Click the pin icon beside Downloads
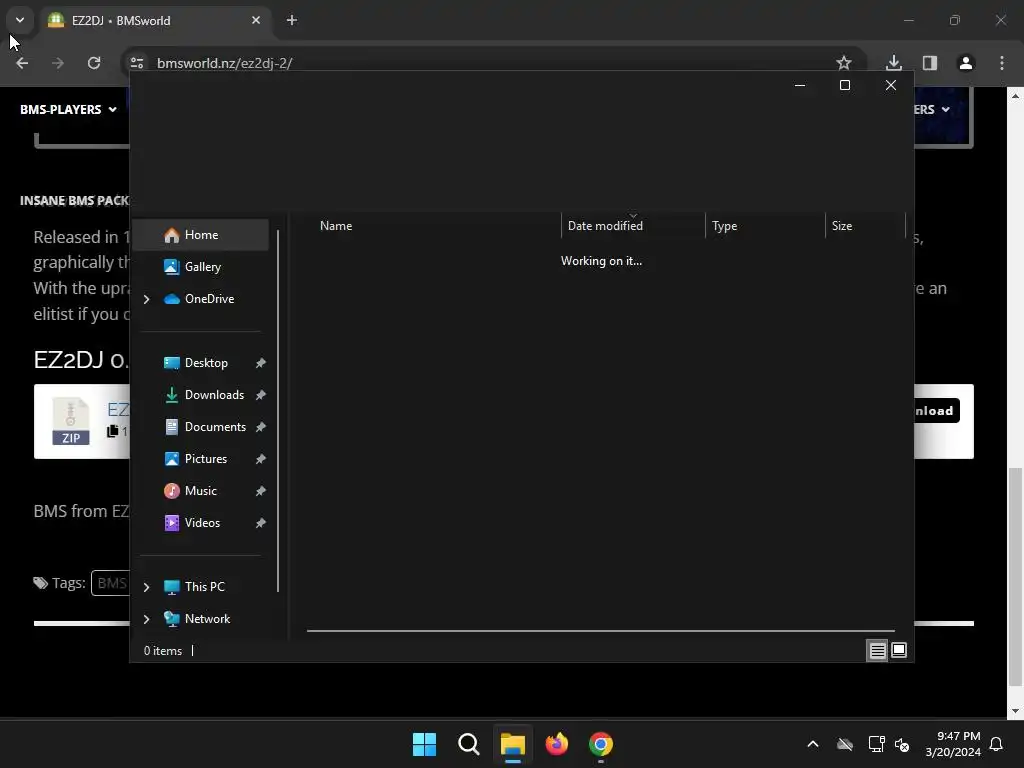The width and height of the screenshot is (1024, 768). tap(261, 395)
